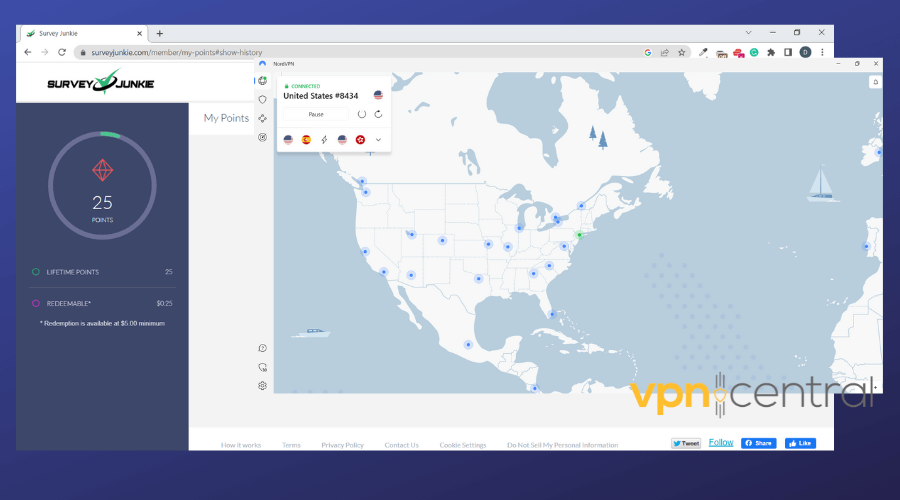
Task: Open the Terms footer link
Action: (x=291, y=445)
